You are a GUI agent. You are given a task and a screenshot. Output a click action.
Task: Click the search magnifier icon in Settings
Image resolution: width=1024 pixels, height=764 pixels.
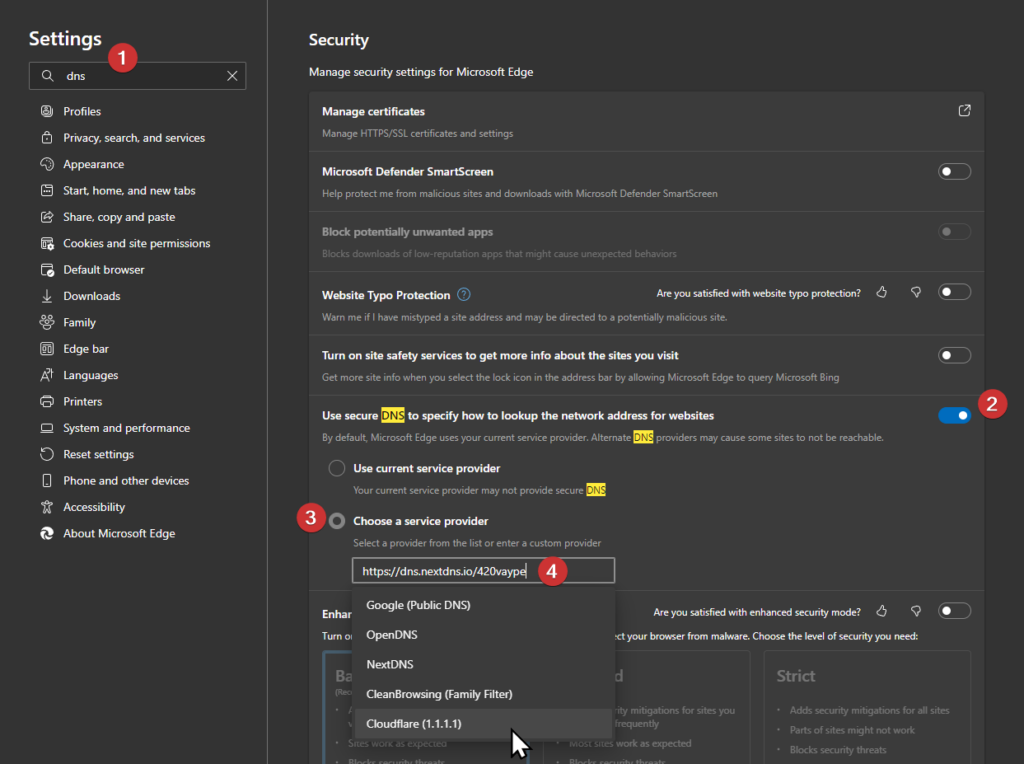(x=47, y=76)
